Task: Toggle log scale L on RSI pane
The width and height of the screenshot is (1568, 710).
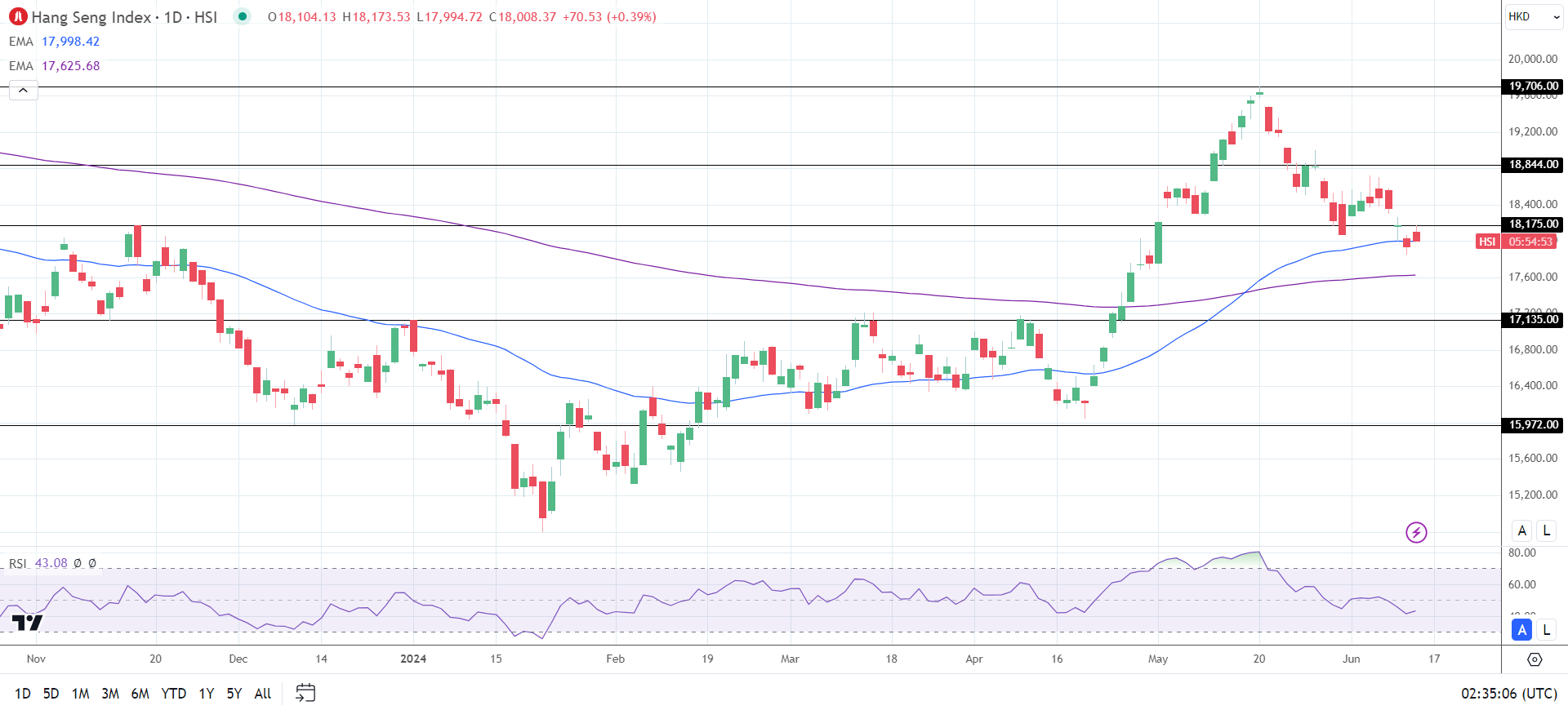Action: click(1546, 630)
